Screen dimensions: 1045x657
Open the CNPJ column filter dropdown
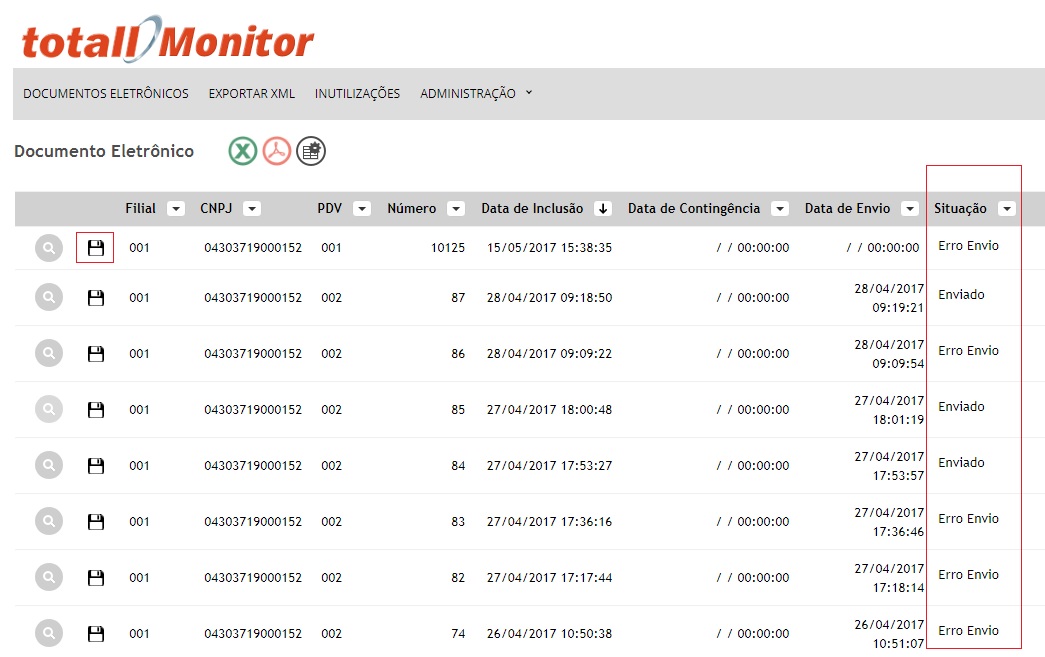tap(252, 209)
